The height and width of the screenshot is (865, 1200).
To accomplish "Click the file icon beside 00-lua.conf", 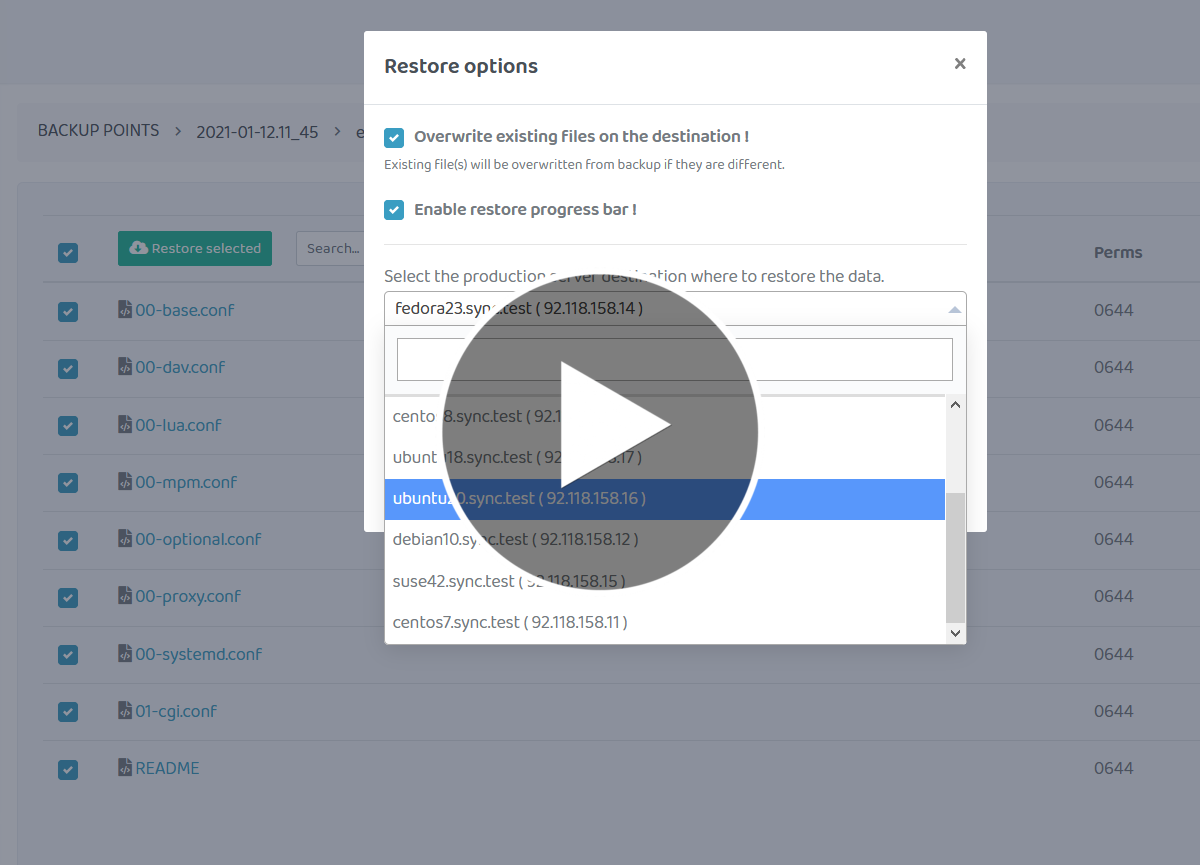I will coord(124,424).
